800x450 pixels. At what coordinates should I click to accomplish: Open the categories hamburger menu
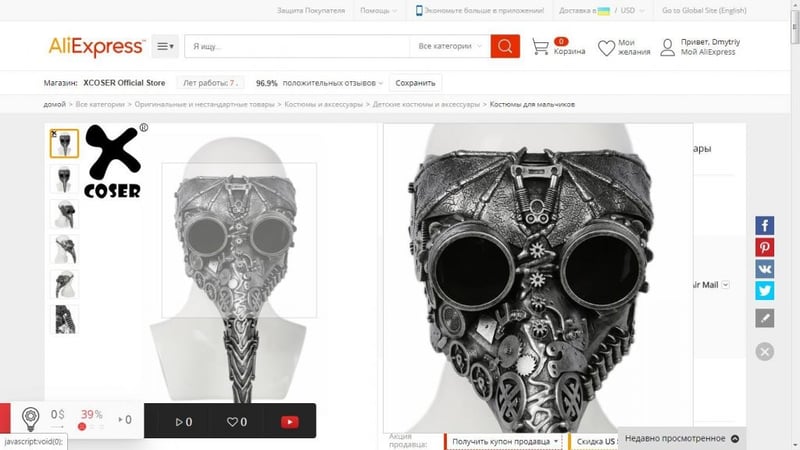coord(165,47)
